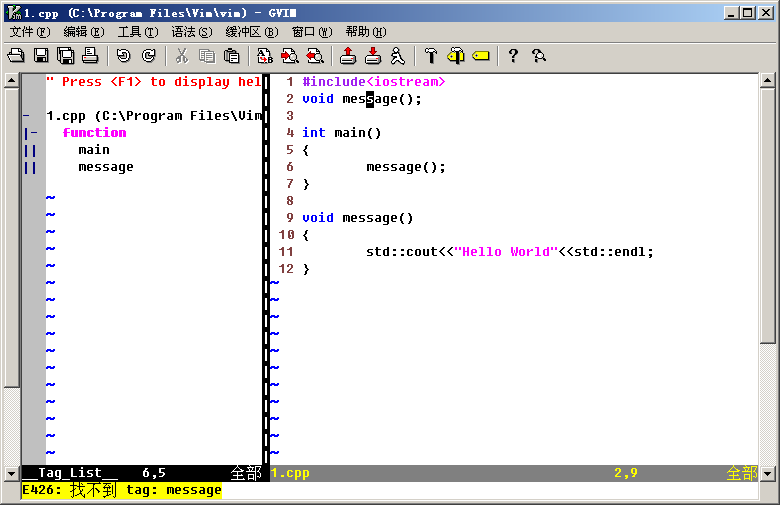780x512 pixels.
Task: Click the Build Tags icon
Action: click(456, 55)
